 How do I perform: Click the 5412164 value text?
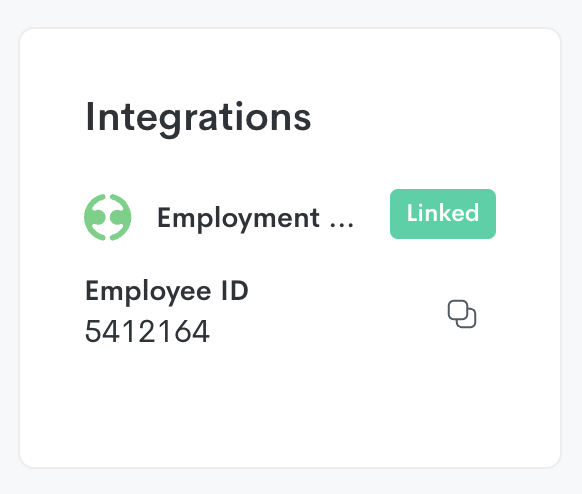147,331
